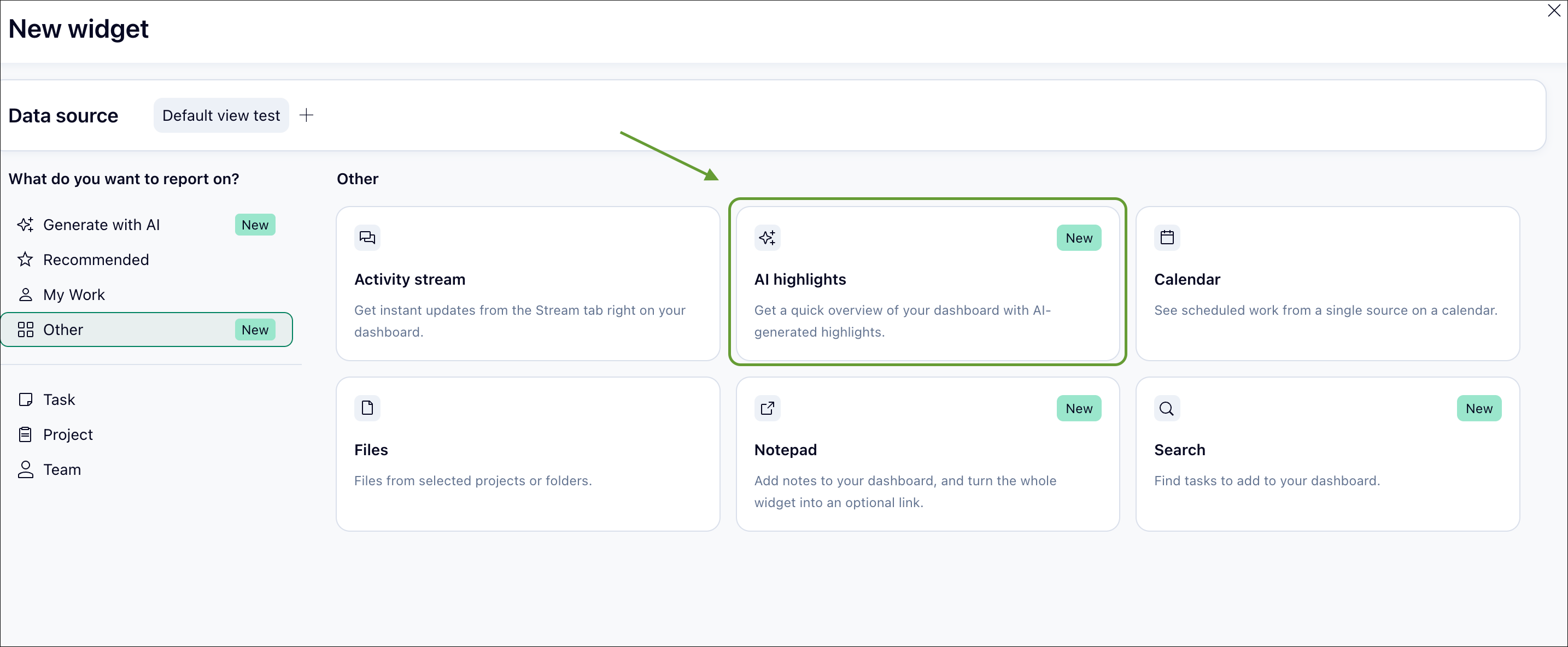Open the Calendar widget card title
This screenshot has width=1568, height=647.
tap(1186, 279)
